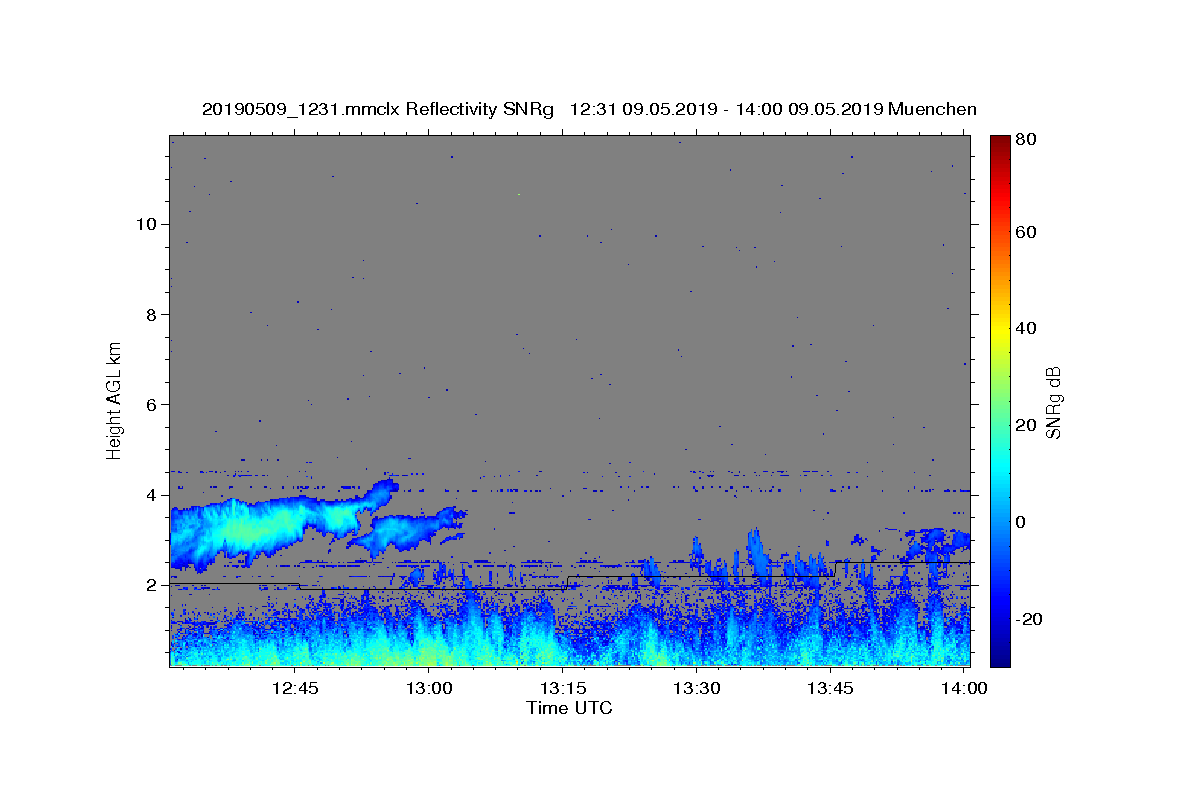Click the colorbar value 0
Viewport: 1200px width, 800px height.
point(1022,522)
